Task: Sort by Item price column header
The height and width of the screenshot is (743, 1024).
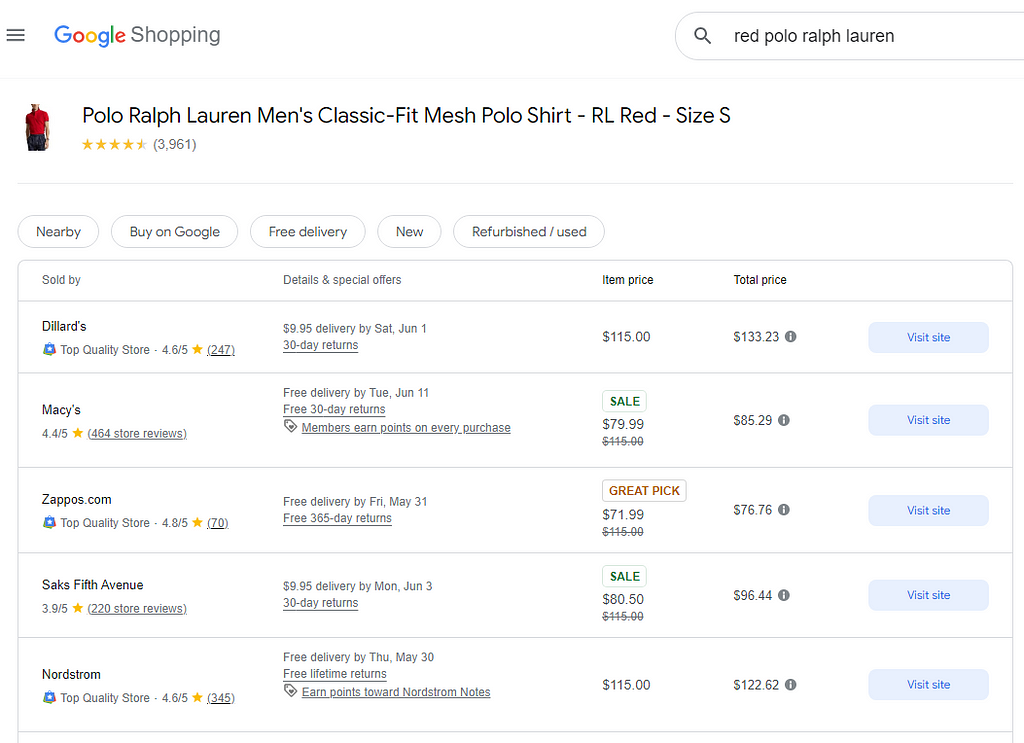Action: (x=628, y=280)
